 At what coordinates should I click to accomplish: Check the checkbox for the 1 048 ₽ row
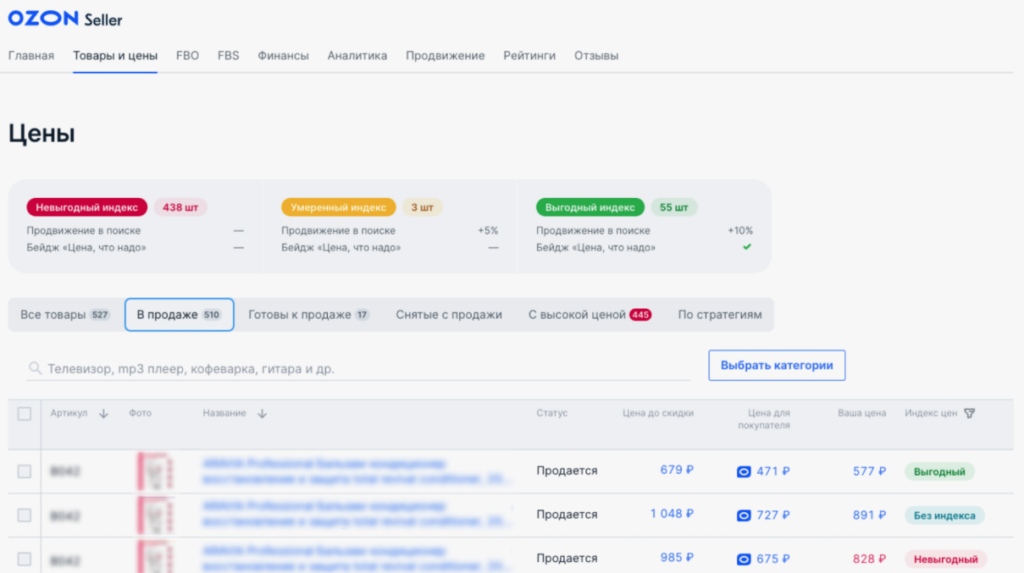click(x=24, y=515)
